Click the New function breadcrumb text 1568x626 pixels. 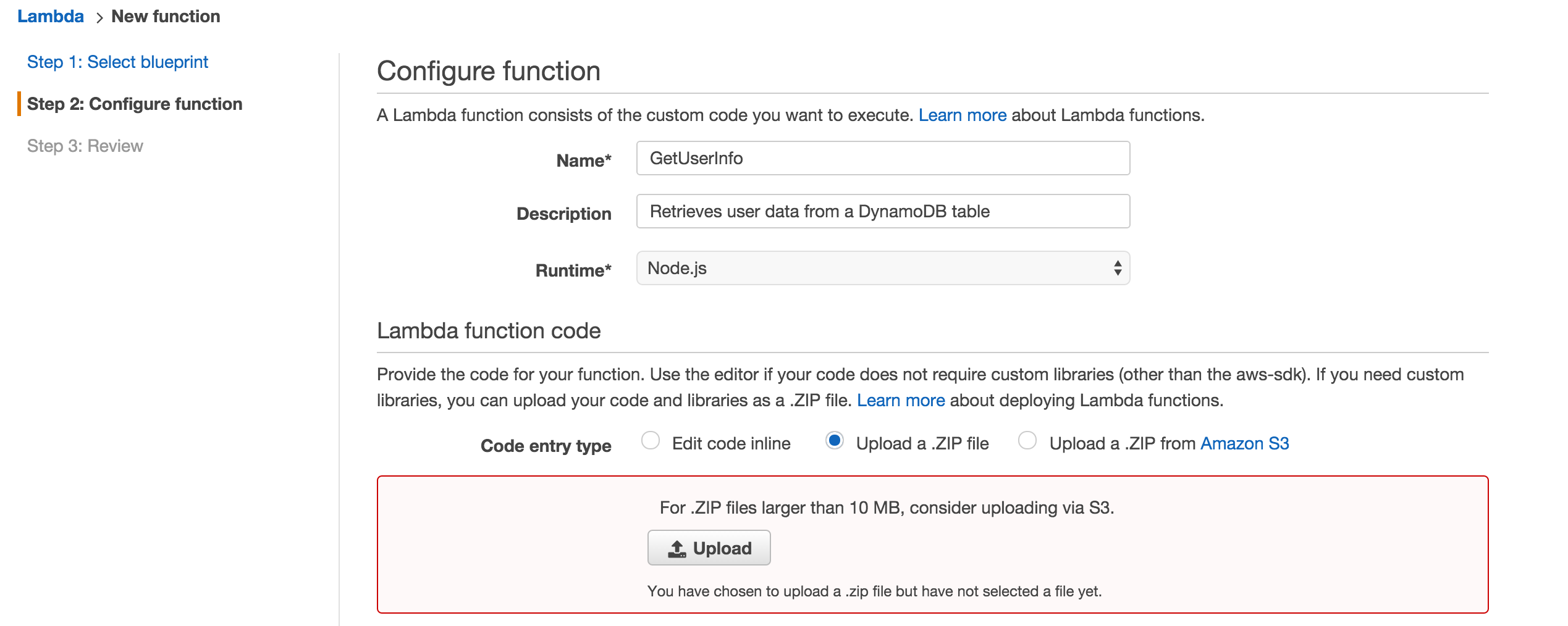coord(166,17)
